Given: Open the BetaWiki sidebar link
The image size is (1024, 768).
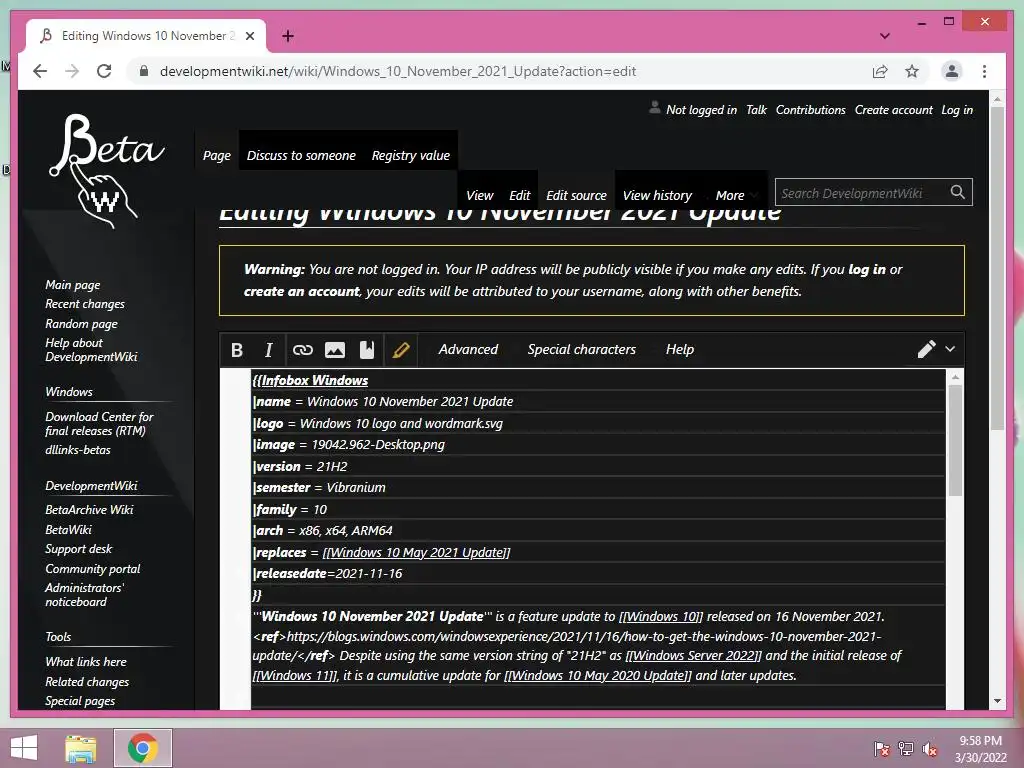Looking at the screenshot, I should click(x=69, y=530).
